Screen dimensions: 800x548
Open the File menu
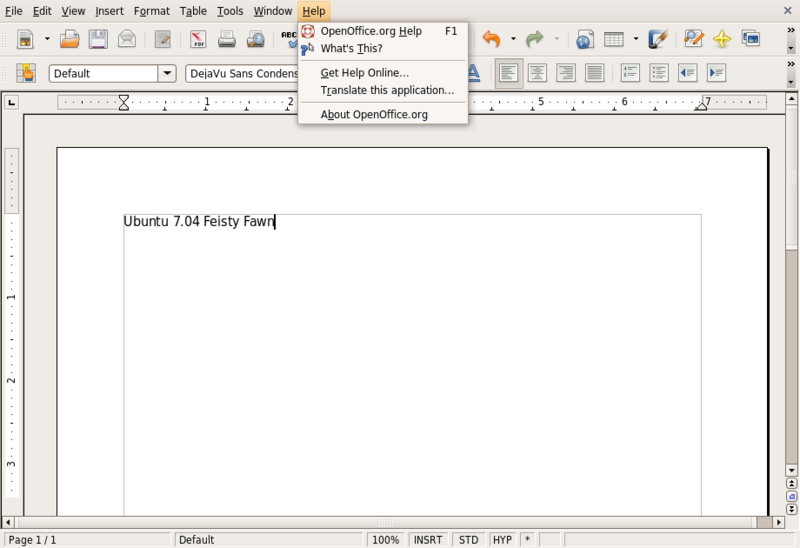click(x=14, y=11)
